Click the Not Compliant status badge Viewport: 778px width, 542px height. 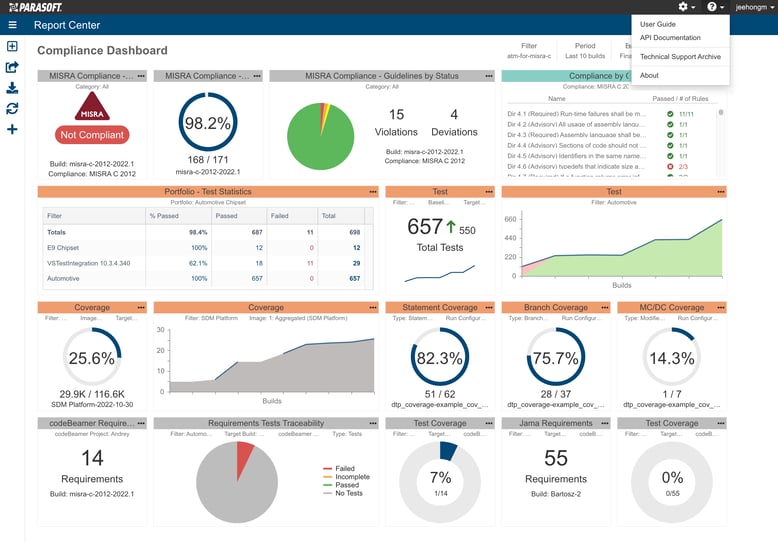coord(92,135)
